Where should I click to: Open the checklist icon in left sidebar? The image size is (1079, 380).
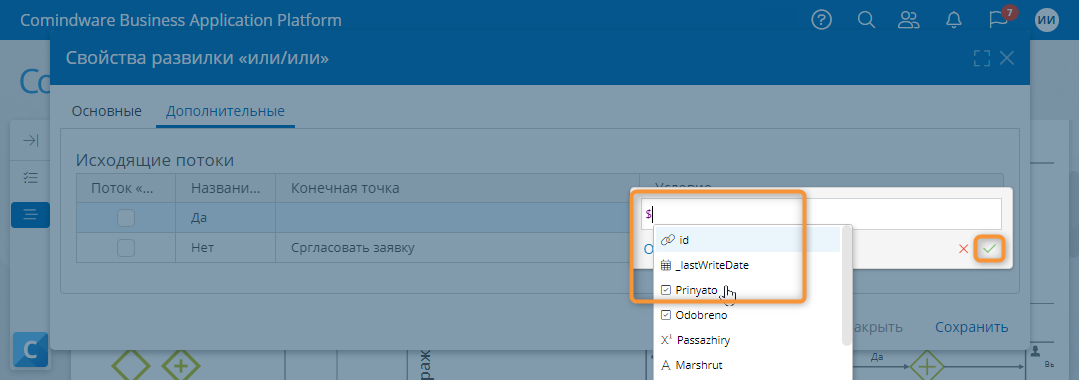30,178
